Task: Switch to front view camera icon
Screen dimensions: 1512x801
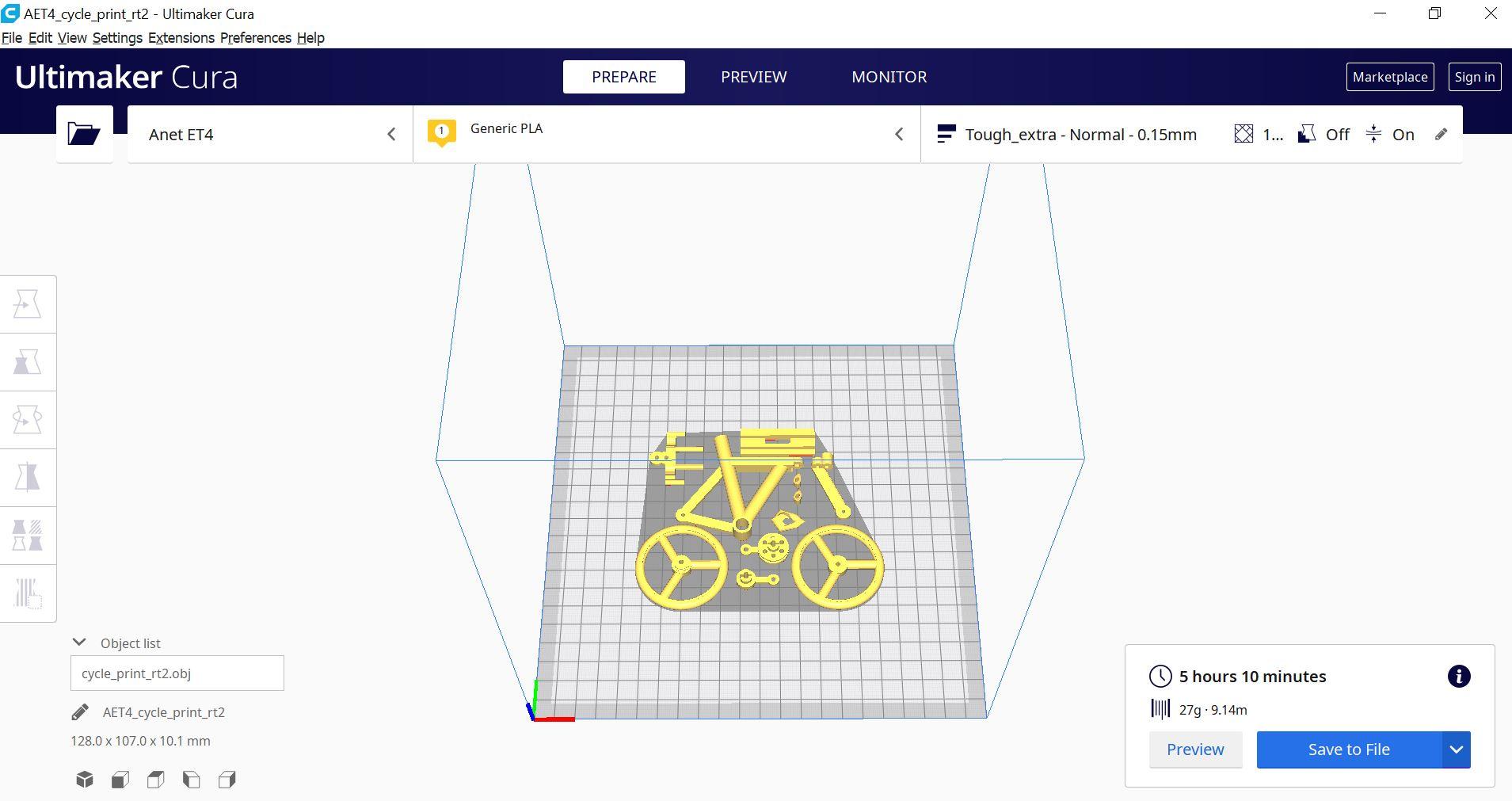Action: pos(120,780)
